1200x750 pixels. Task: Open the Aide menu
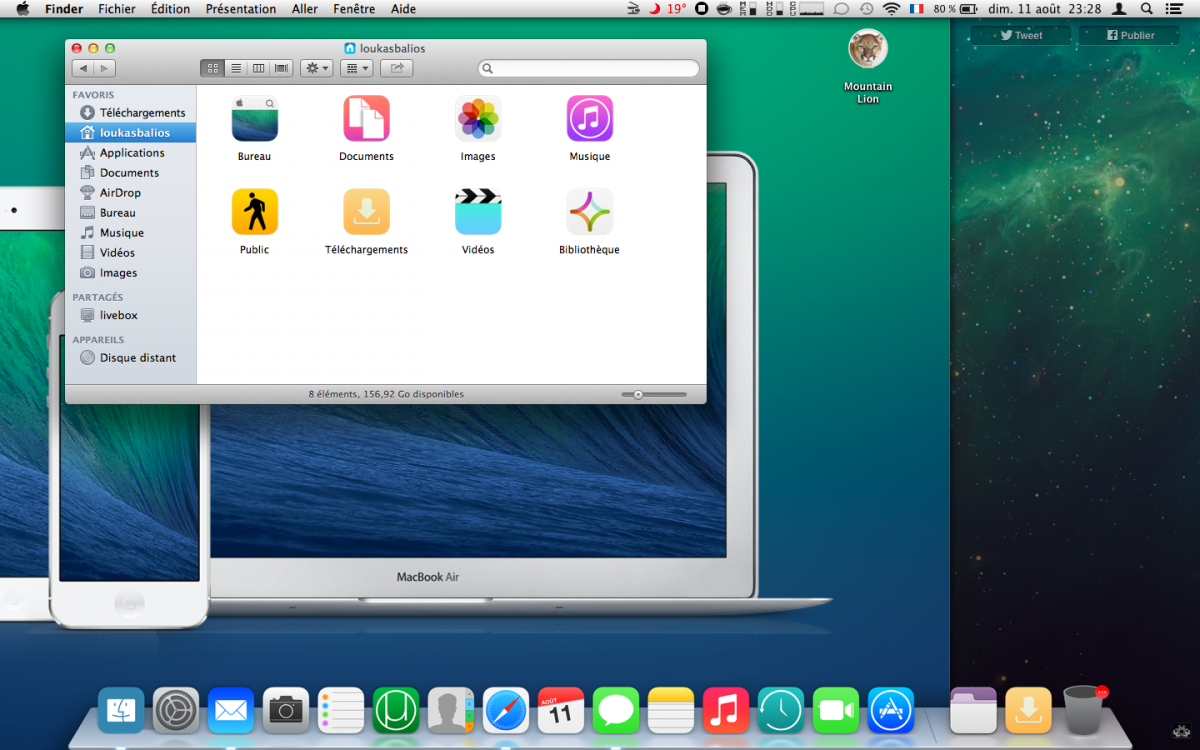point(404,9)
